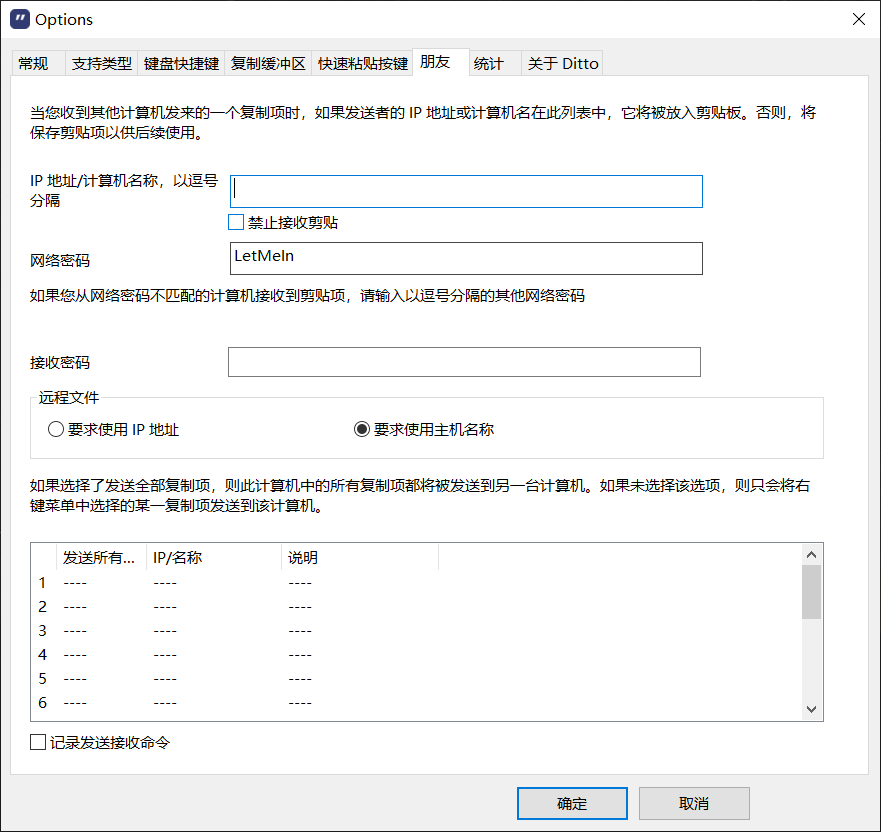Viewport: 881px width, 832px height.
Task: Open the 关于 Ditto tab
Action: 562,64
